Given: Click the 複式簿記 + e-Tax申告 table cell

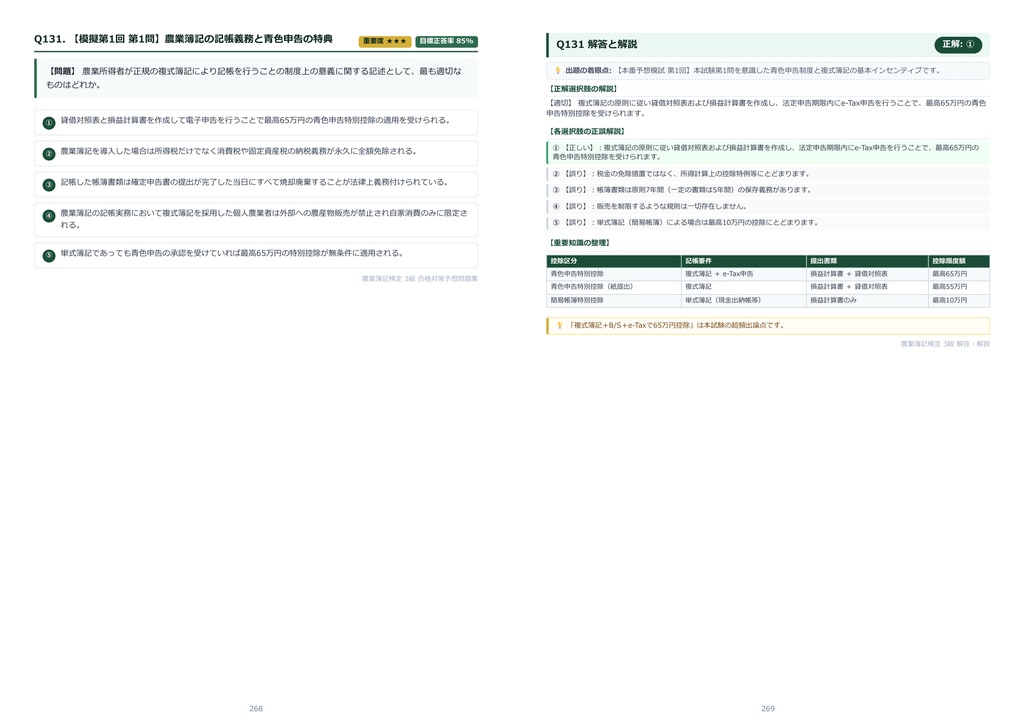Looking at the screenshot, I should (x=744, y=274).
